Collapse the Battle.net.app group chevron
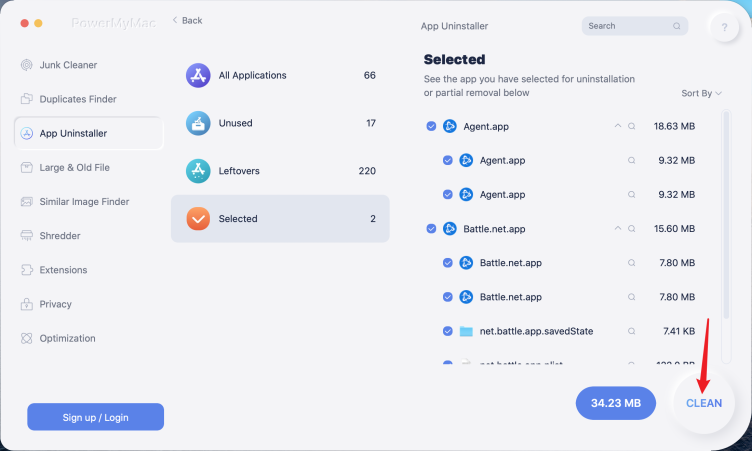The width and height of the screenshot is (752, 451). (618, 228)
